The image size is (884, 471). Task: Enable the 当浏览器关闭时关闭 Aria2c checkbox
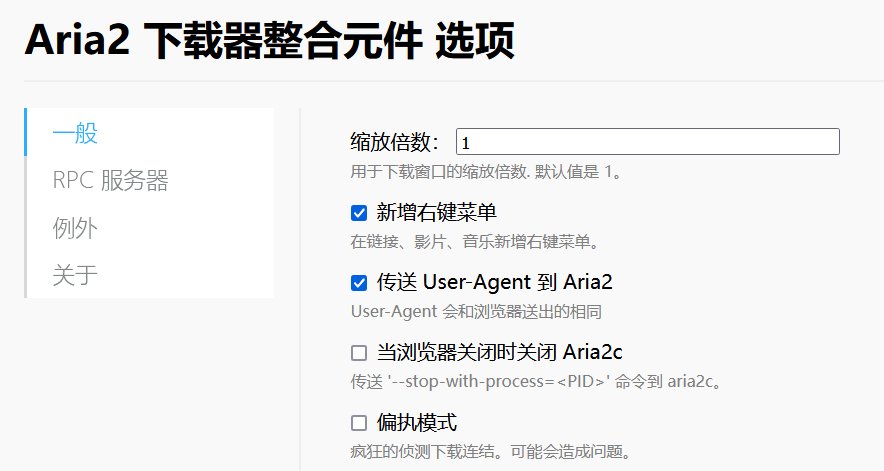pyautogui.click(x=359, y=353)
